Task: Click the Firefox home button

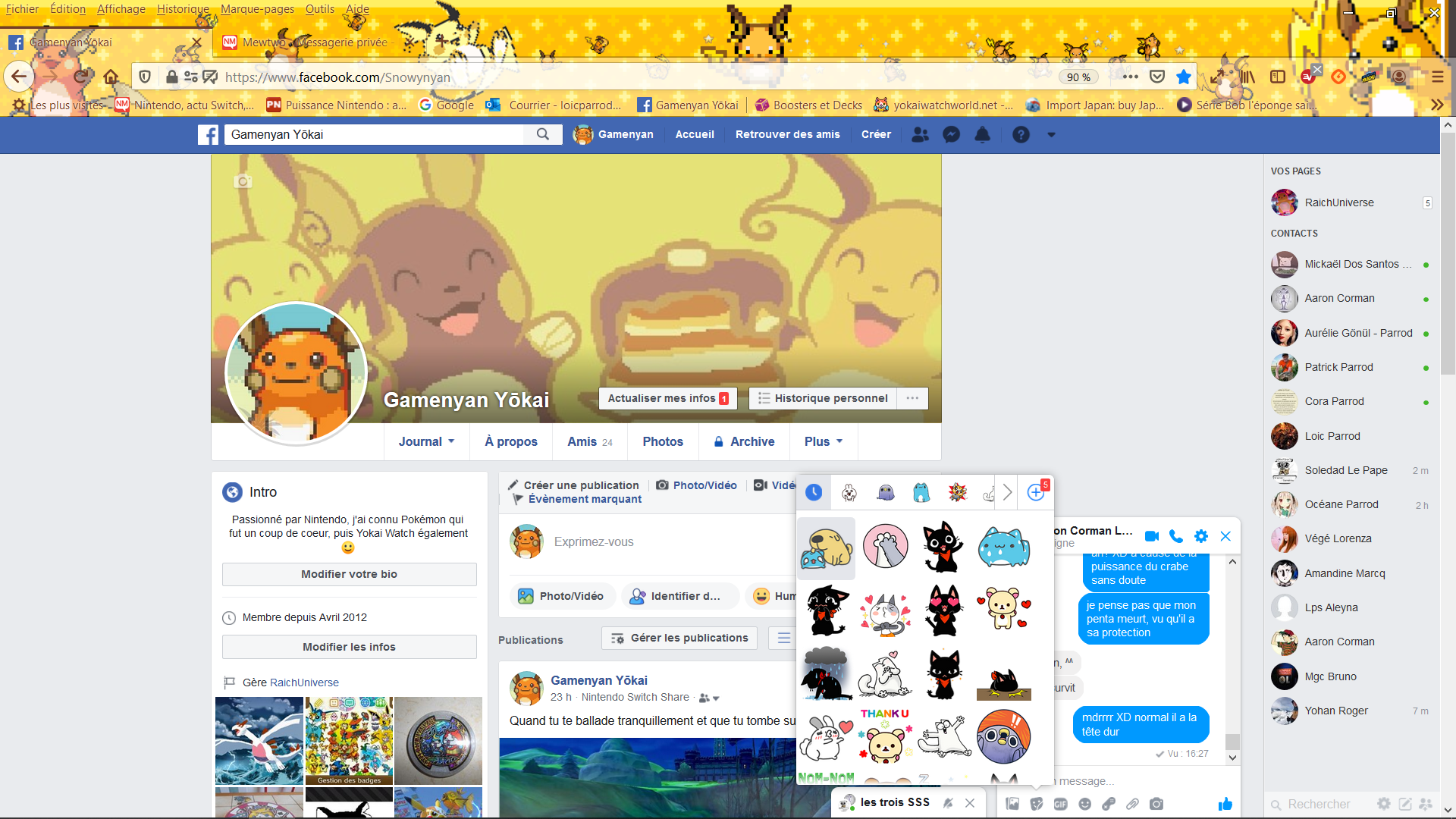Action: (x=111, y=77)
